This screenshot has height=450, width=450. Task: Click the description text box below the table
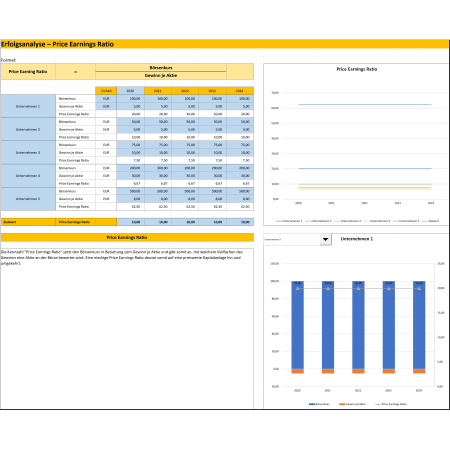click(x=127, y=328)
